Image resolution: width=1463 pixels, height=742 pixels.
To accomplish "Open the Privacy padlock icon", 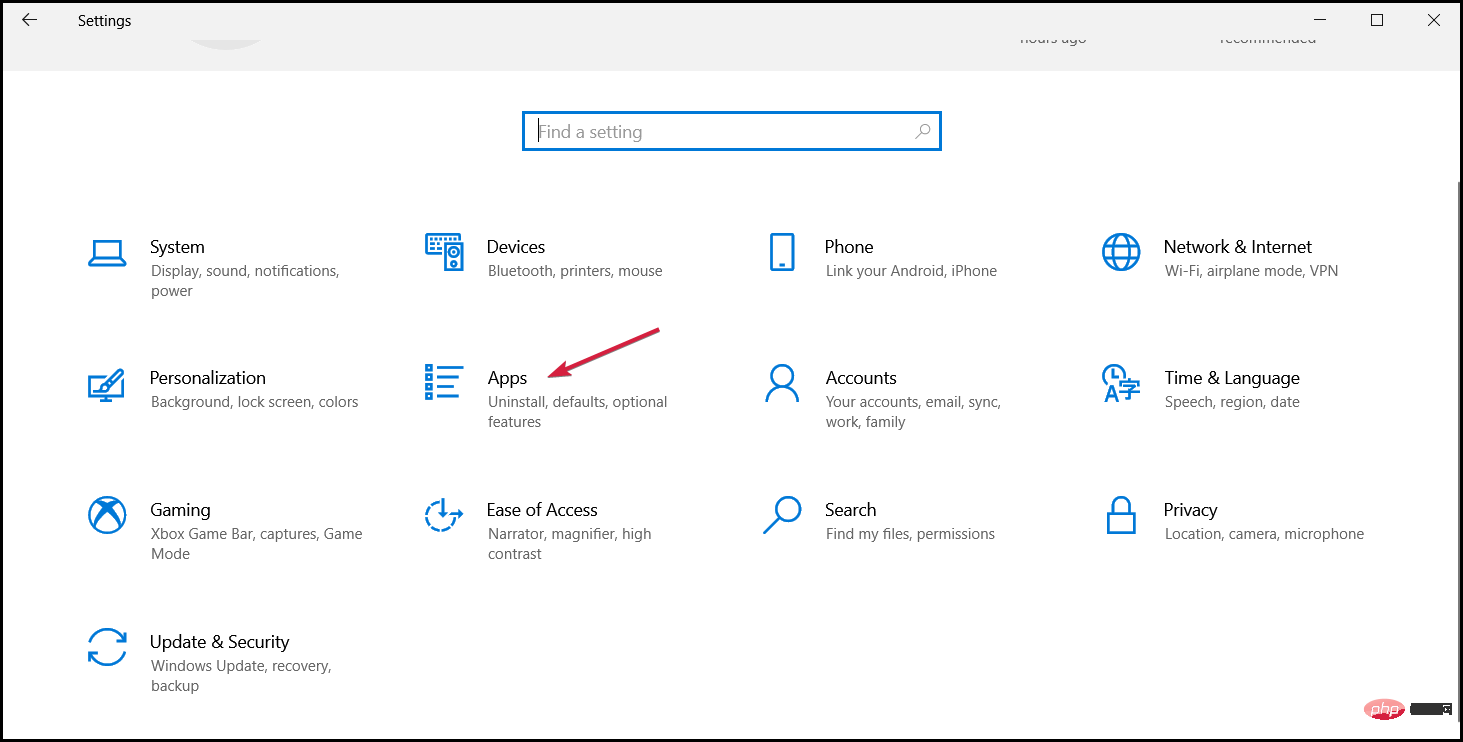I will (1121, 515).
